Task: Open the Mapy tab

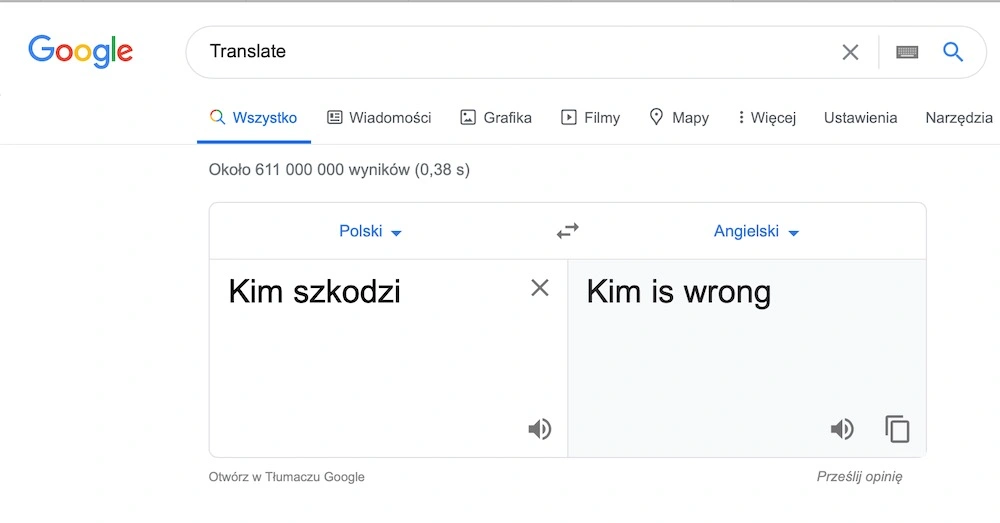Action: [679, 118]
